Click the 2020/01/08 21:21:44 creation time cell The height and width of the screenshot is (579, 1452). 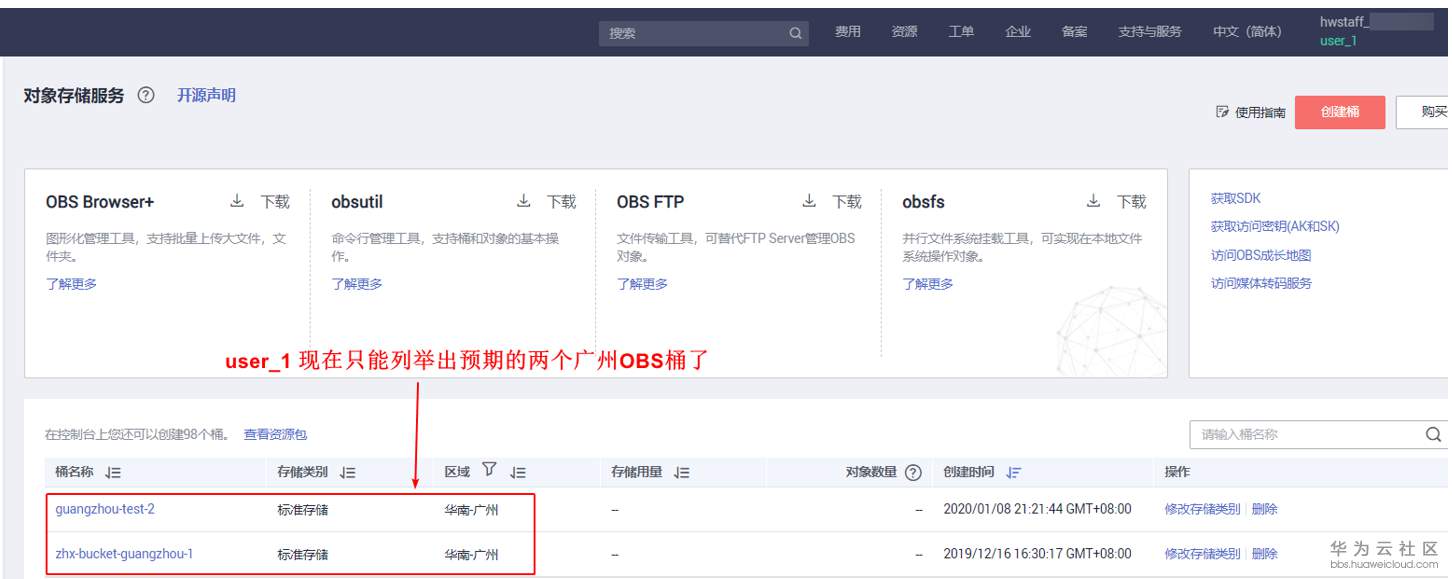tap(1037, 510)
